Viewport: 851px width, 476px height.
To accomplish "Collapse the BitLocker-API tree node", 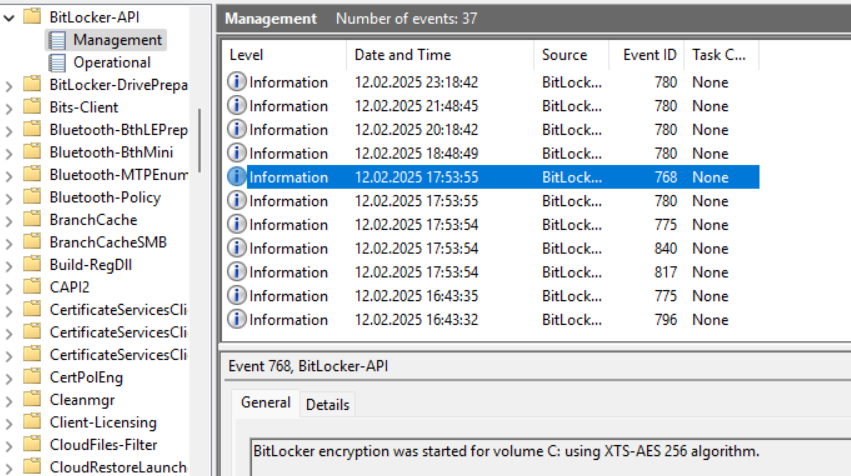I will point(9,18).
